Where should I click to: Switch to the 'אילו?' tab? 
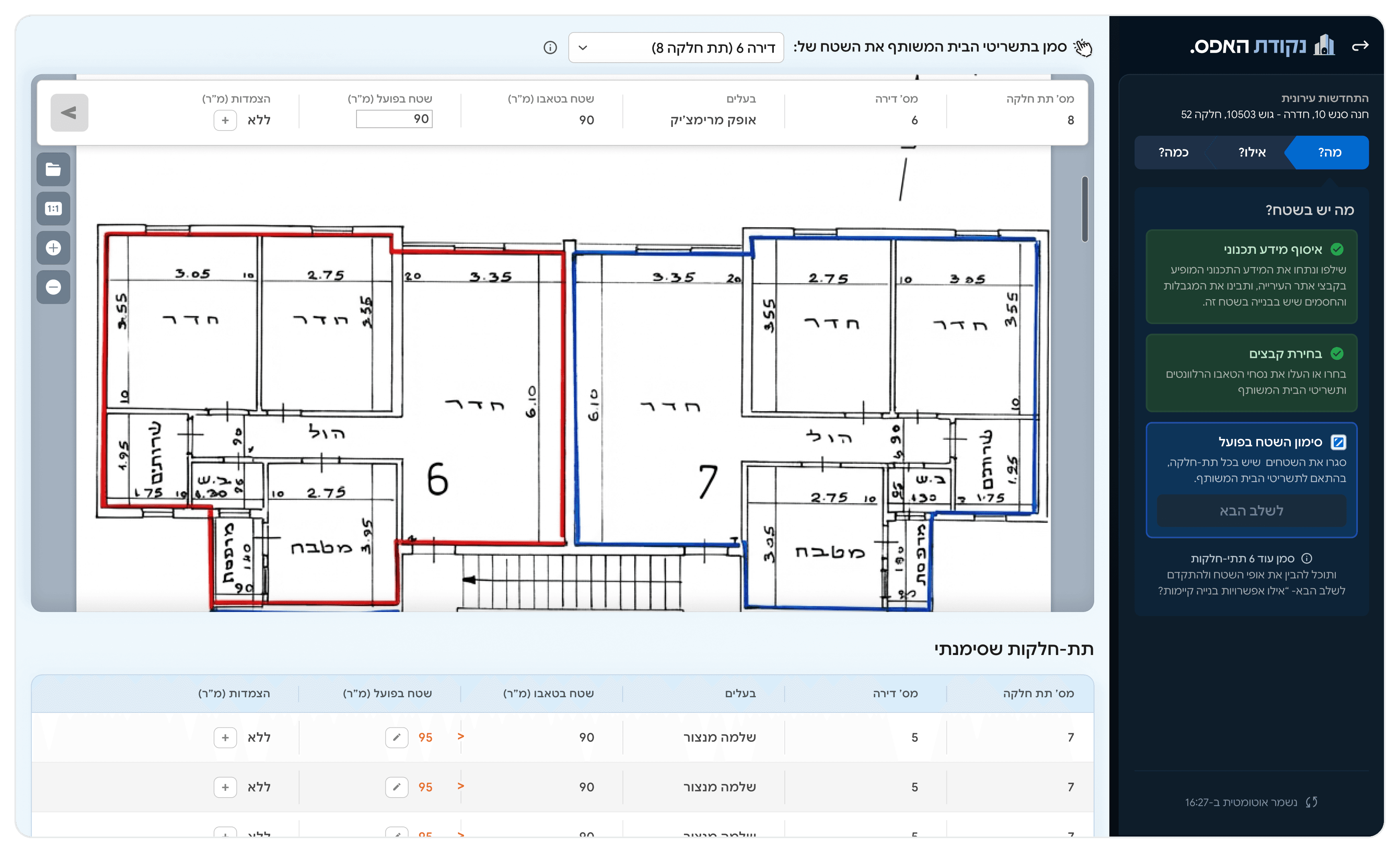(x=1252, y=152)
